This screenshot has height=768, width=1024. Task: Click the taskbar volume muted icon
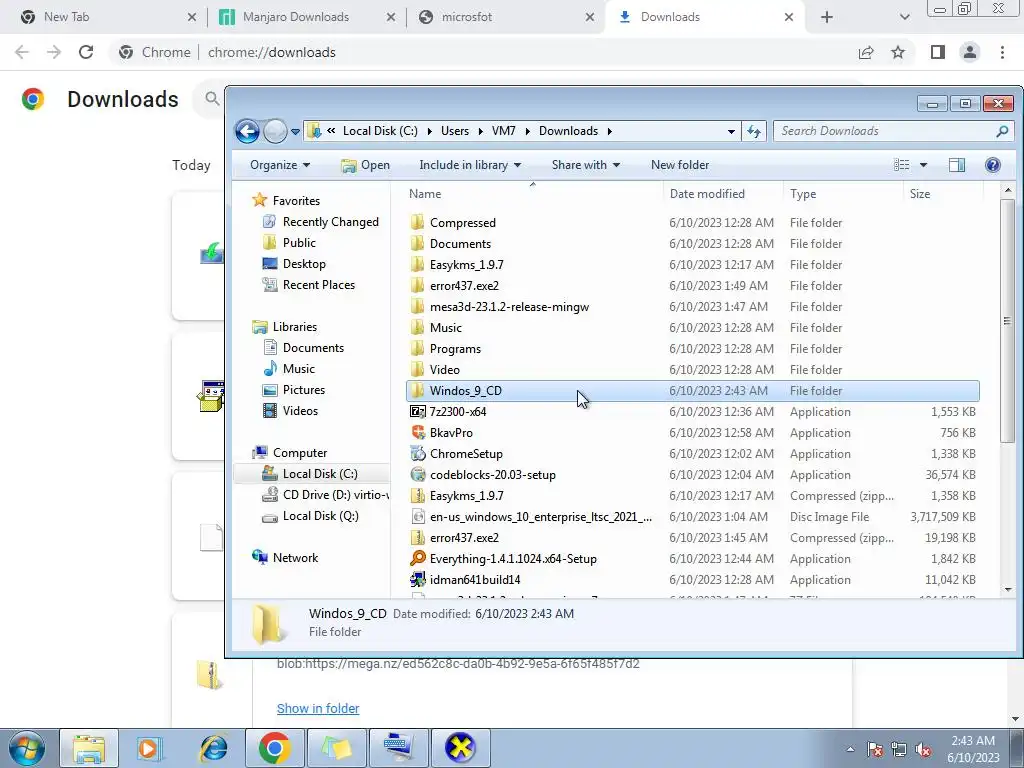923,750
